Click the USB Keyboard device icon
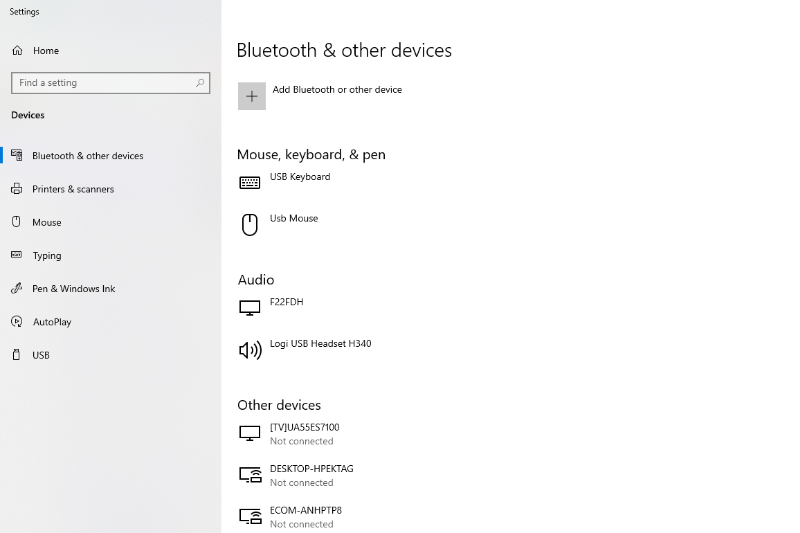The image size is (800, 533). coord(249,183)
